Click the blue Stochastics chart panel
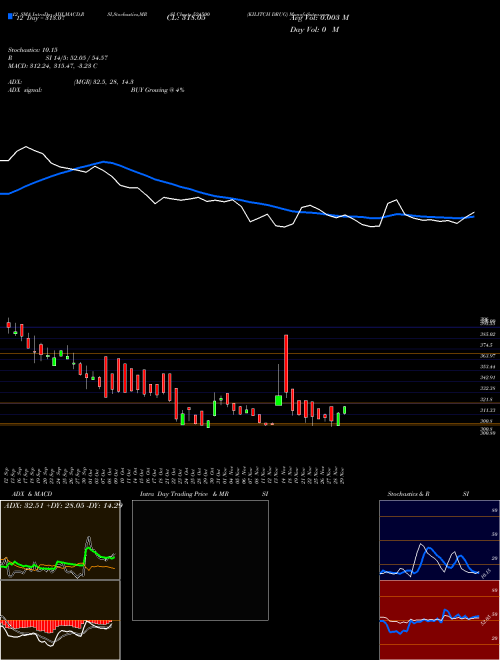The height and width of the screenshot is (660, 500). 439,540
